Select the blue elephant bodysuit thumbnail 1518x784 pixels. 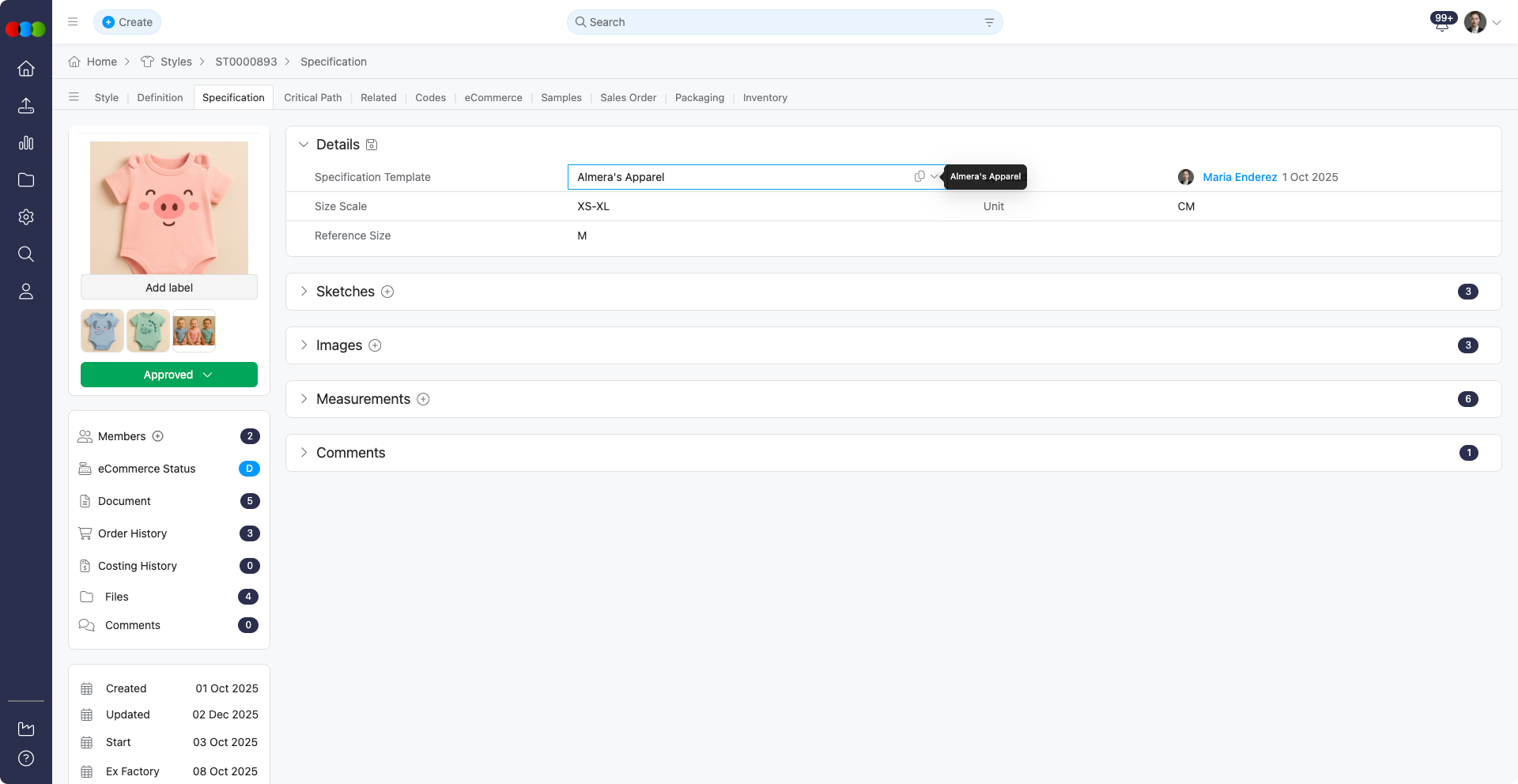(102, 330)
